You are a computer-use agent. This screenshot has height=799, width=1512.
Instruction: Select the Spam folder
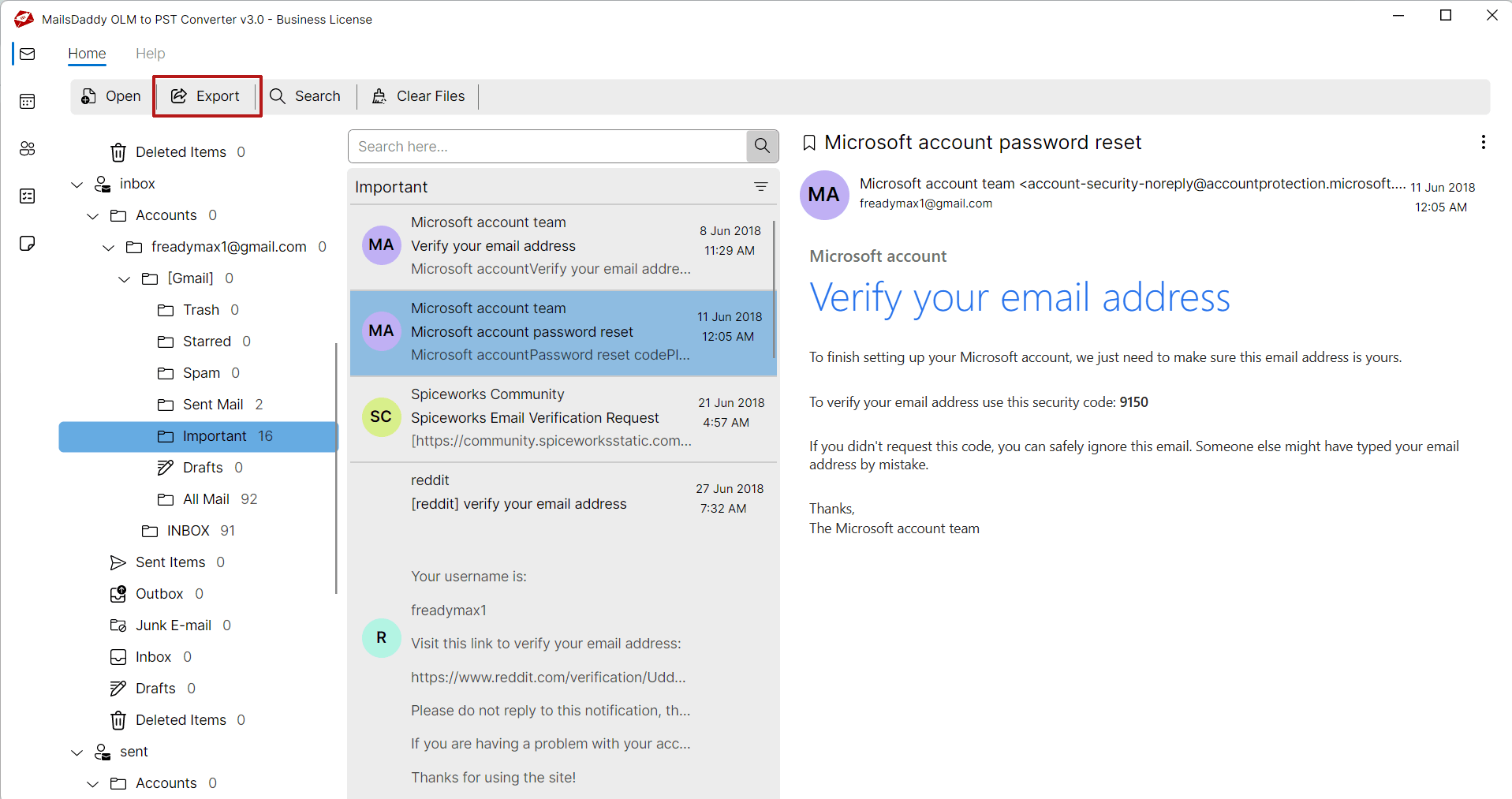198,373
